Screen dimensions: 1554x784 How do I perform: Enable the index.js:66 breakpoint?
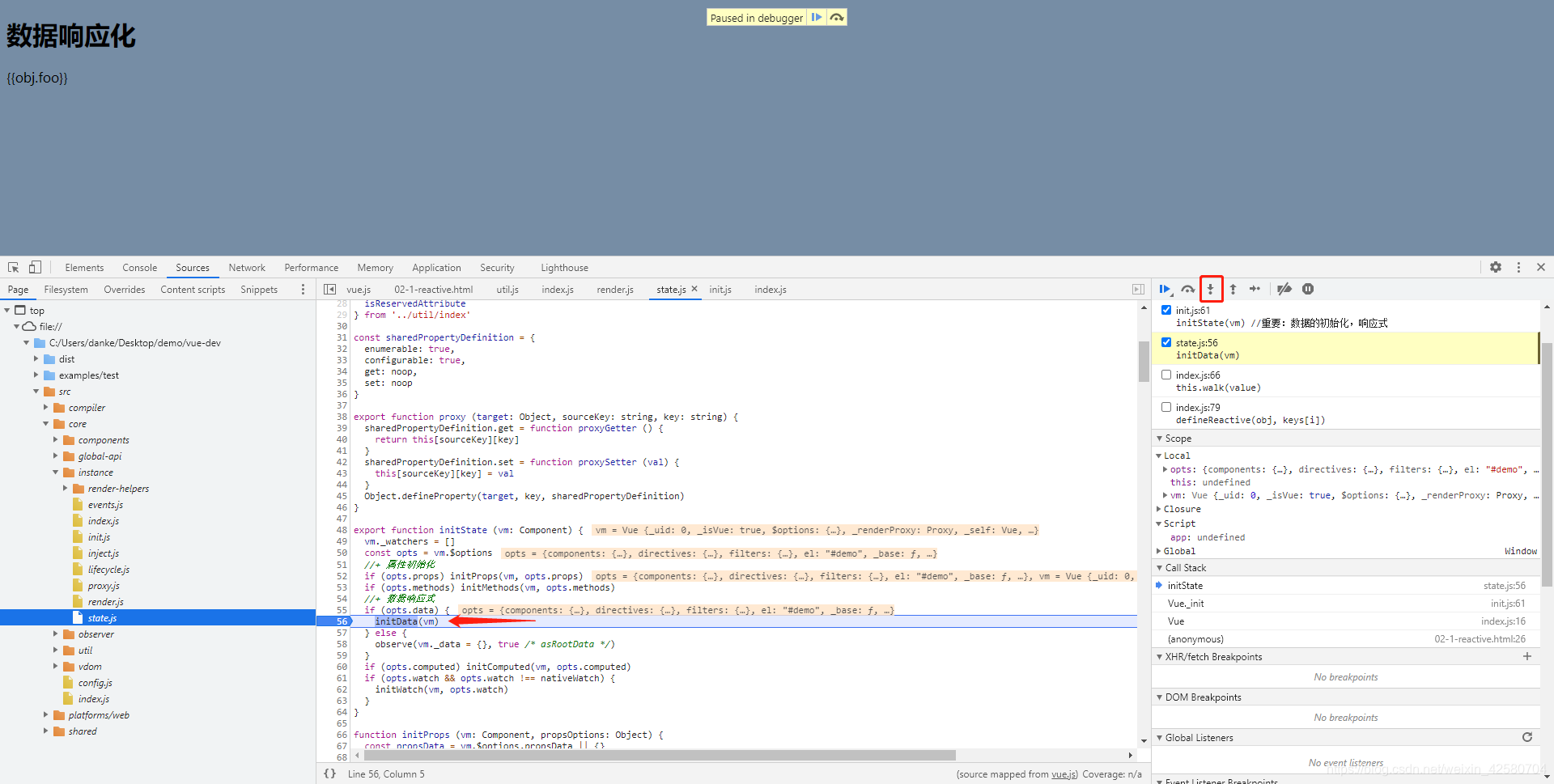[x=1166, y=375]
